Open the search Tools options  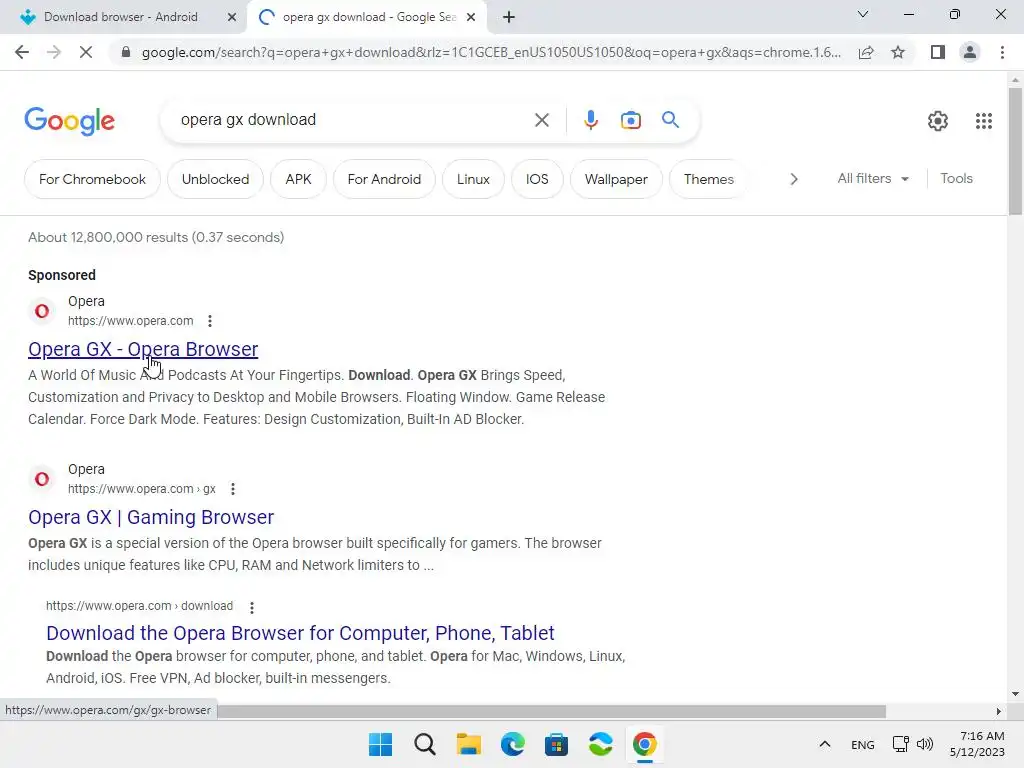tap(956, 178)
